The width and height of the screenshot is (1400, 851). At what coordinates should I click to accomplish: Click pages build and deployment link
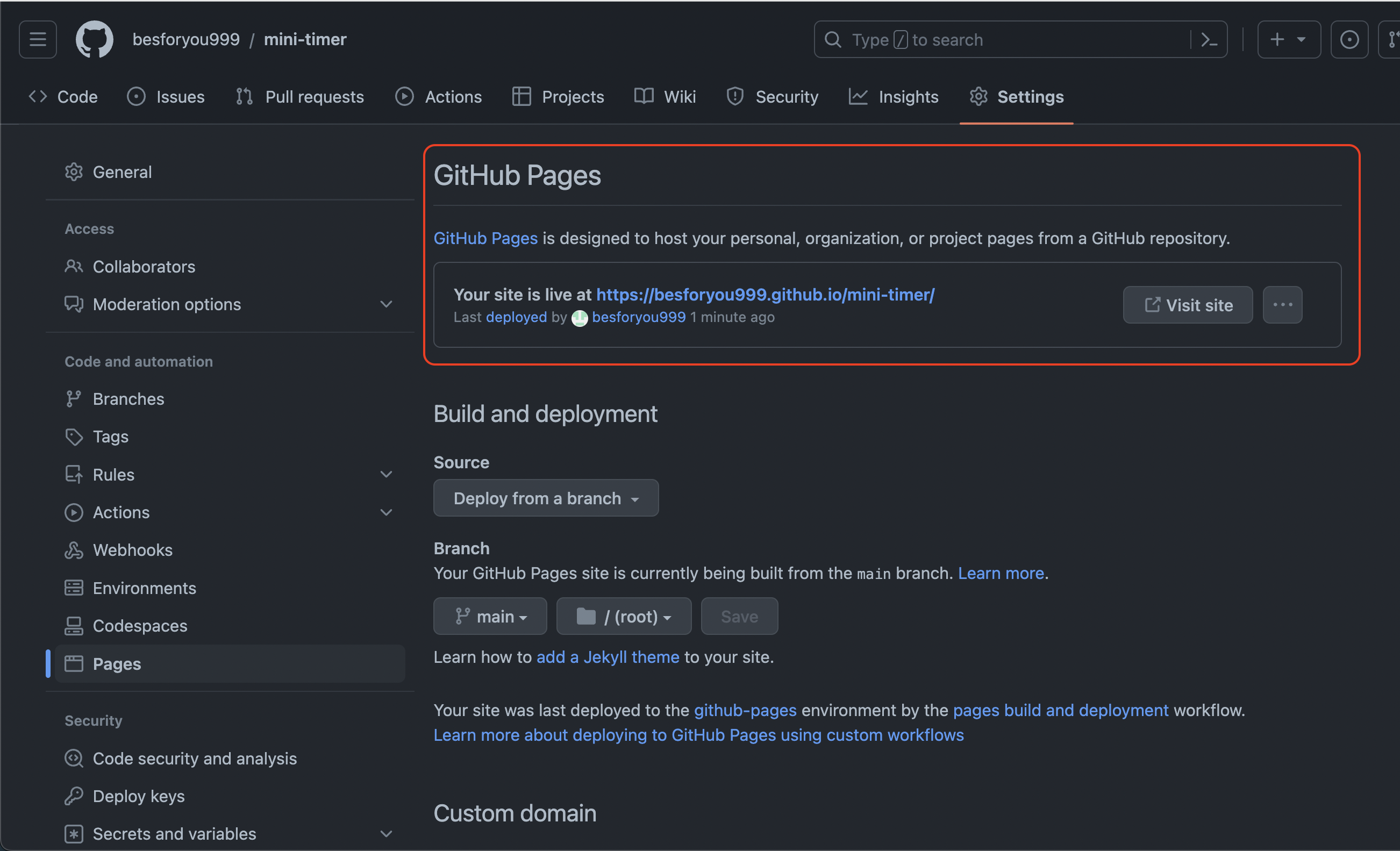(1061, 710)
